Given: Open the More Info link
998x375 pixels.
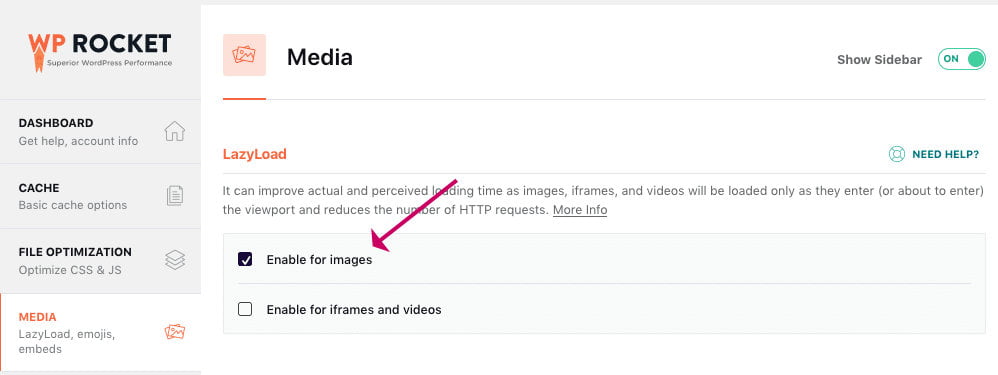Looking at the screenshot, I should pos(580,210).
